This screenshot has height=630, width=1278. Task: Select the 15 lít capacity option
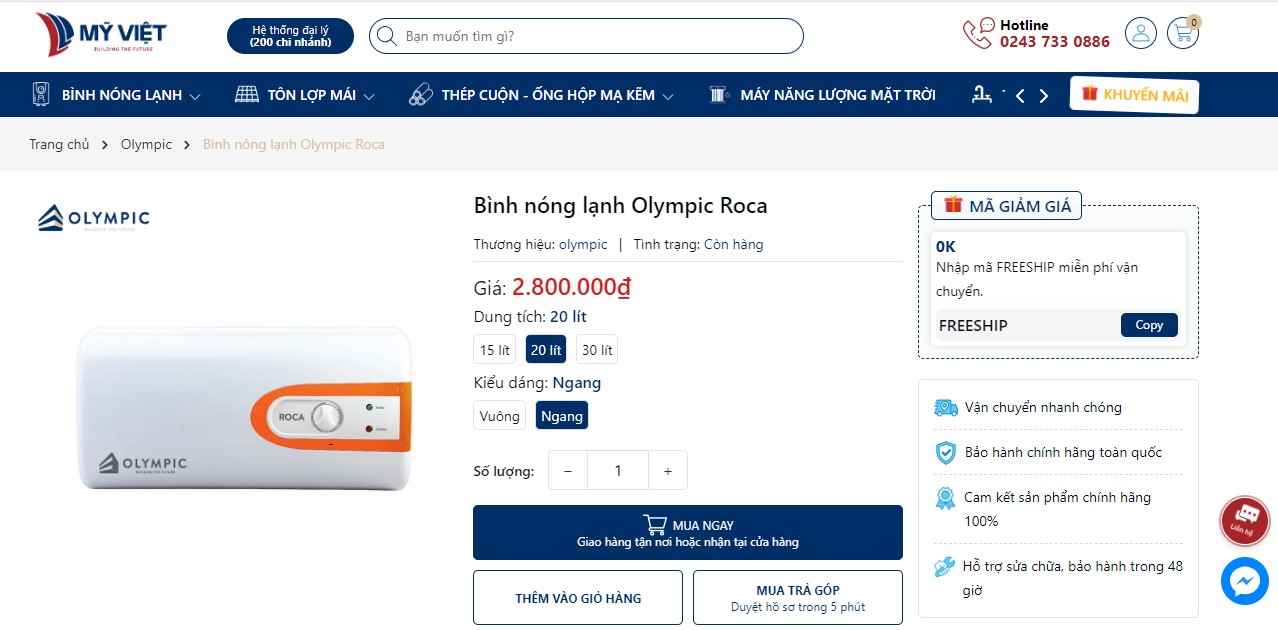(494, 350)
